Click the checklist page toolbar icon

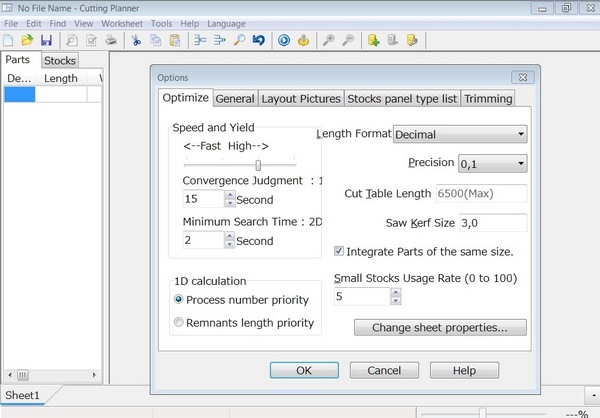tap(91, 40)
